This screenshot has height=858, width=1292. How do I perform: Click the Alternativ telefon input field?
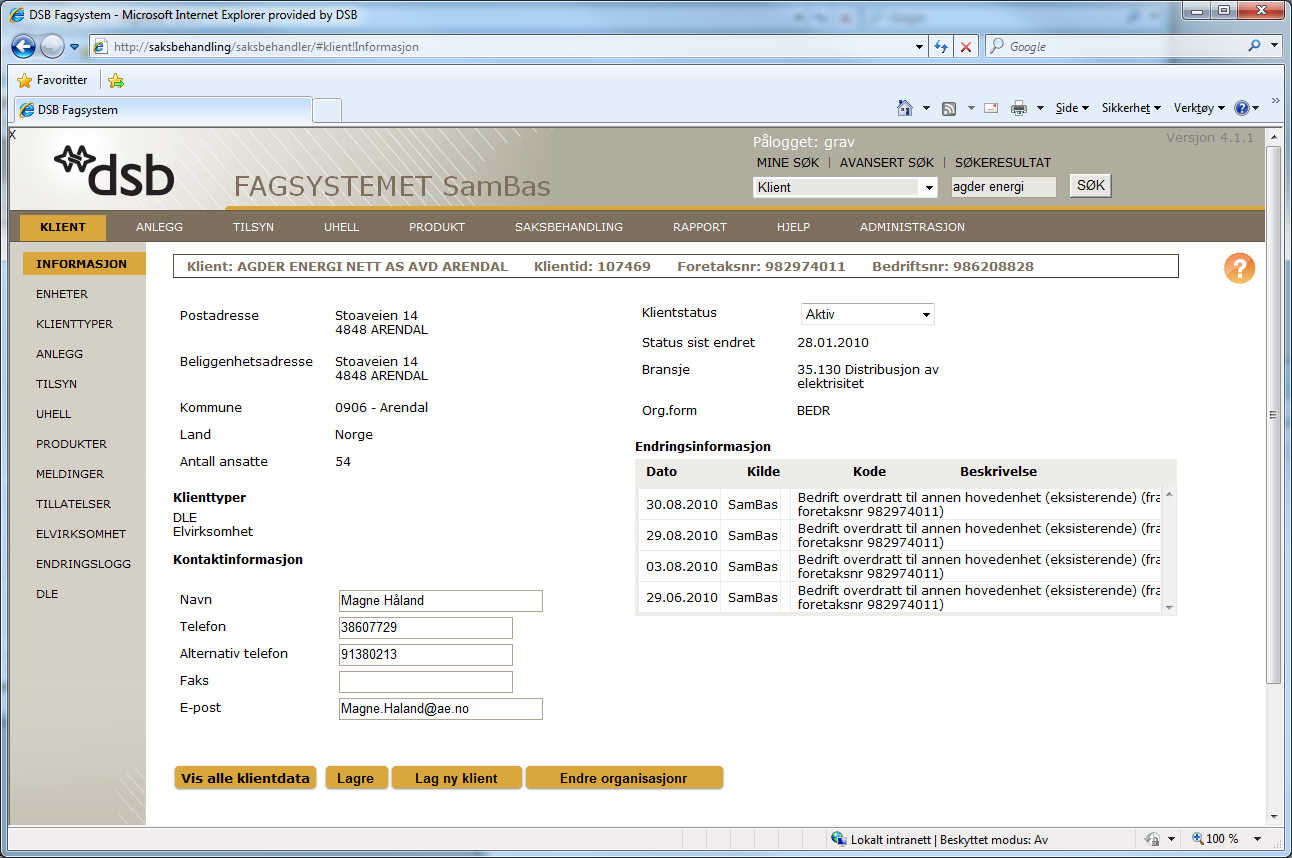pos(426,655)
